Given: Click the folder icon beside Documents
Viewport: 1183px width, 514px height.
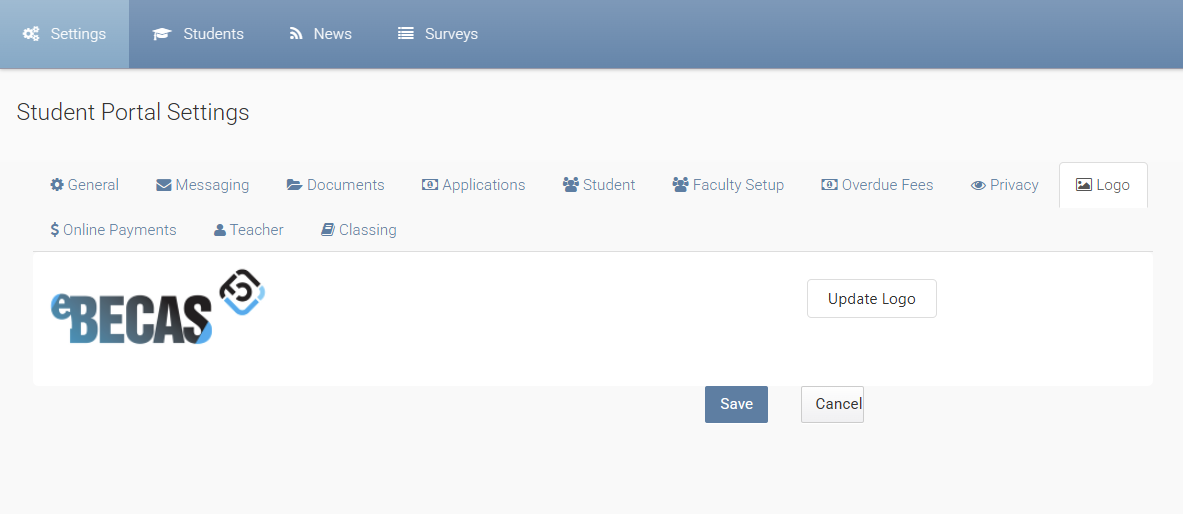Looking at the screenshot, I should tap(295, 185).
